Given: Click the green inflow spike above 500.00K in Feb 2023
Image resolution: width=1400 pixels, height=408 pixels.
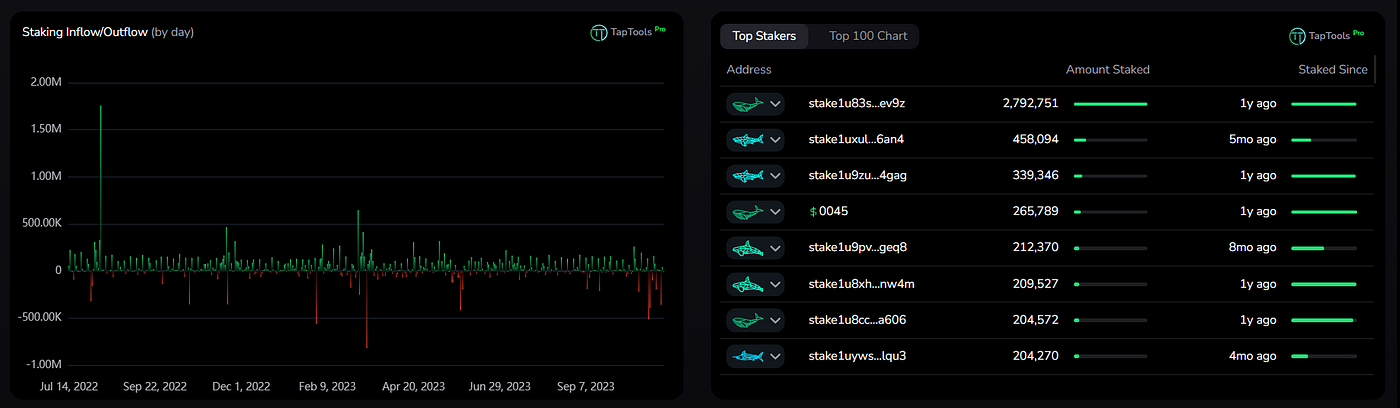Looking at the screenshot, I should click(358, 240).
